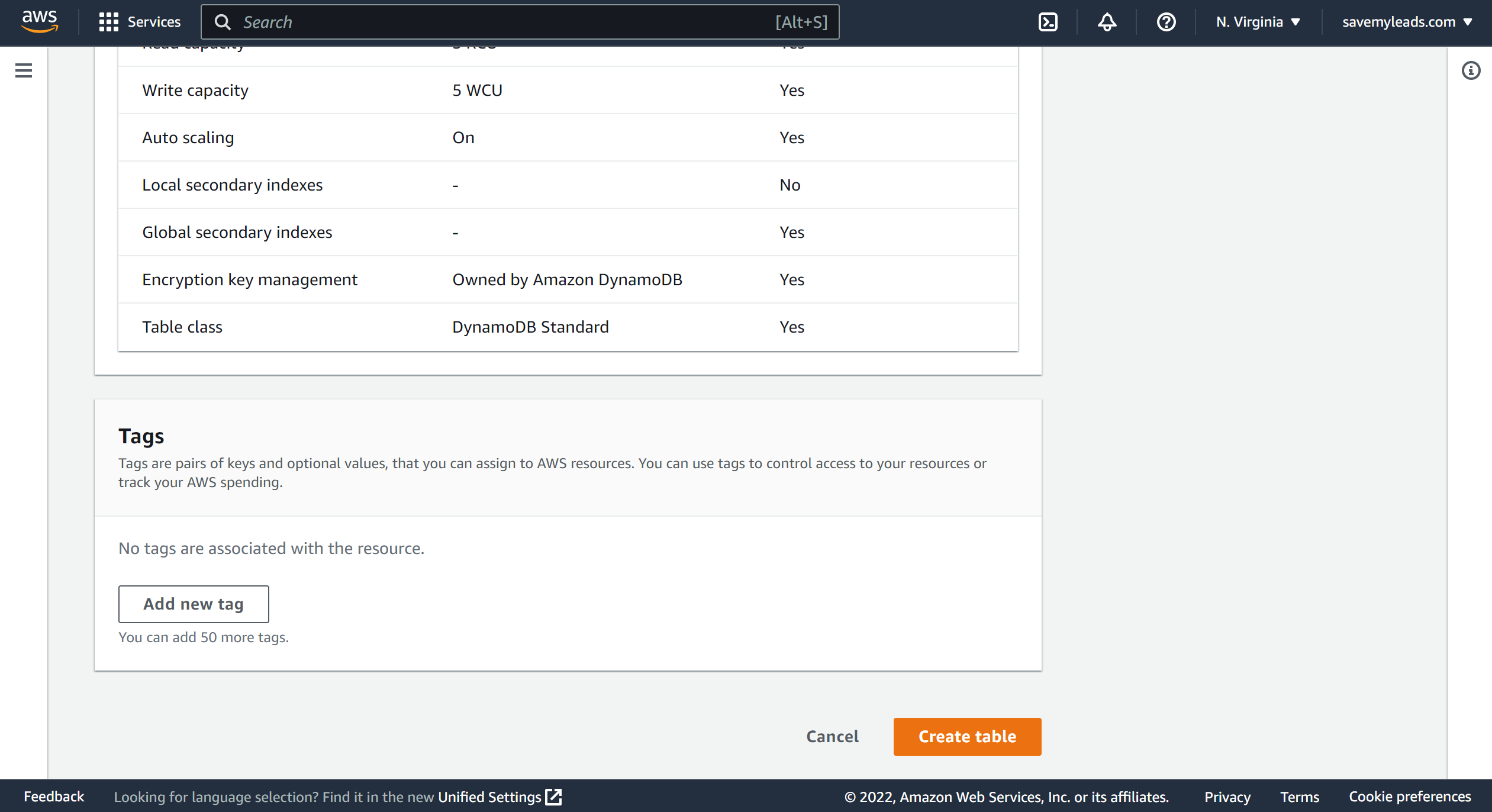
Task: Open the Feedback link
Action: 54,797
